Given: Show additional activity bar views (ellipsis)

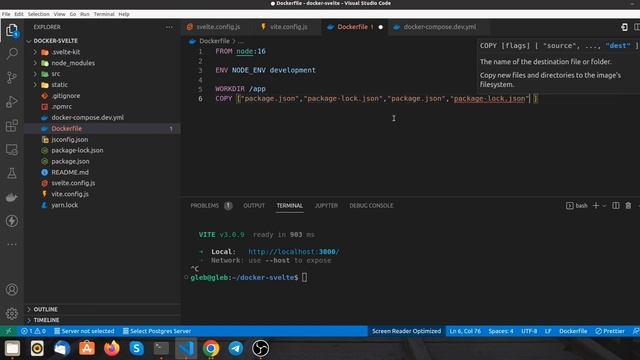Looking at the screenshot, I should click(12, 244).
